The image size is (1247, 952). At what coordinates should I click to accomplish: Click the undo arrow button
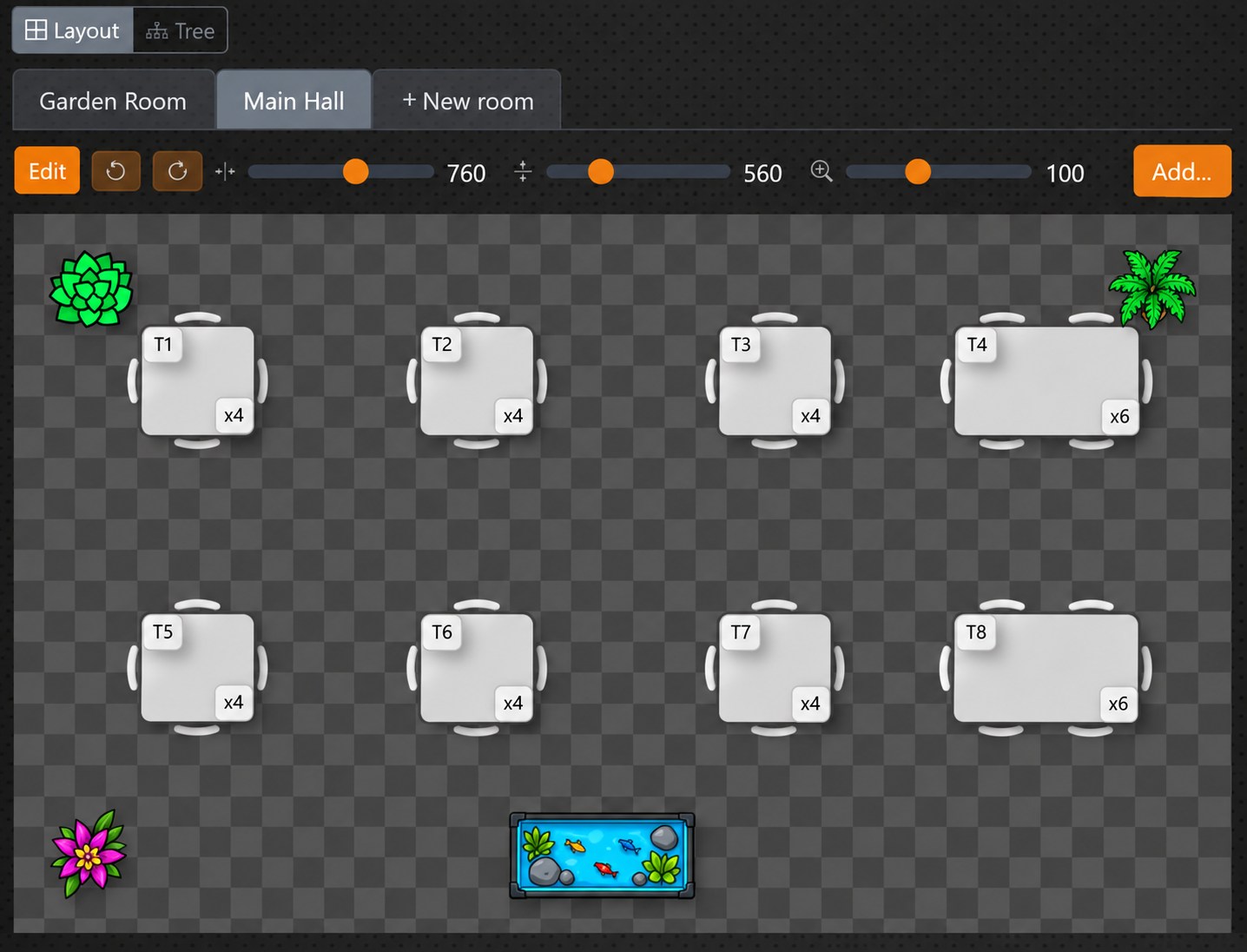[x=115, y=171]
